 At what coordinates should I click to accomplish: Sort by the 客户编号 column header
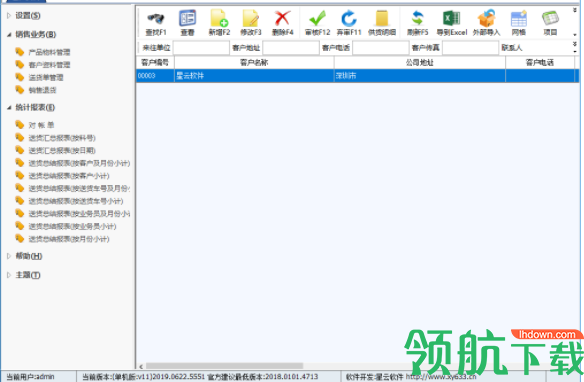tap(155, 63)
